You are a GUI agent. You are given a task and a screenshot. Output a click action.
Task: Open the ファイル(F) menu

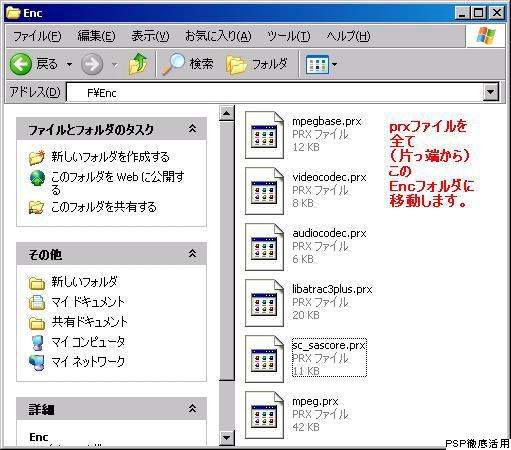coord(37,36)
